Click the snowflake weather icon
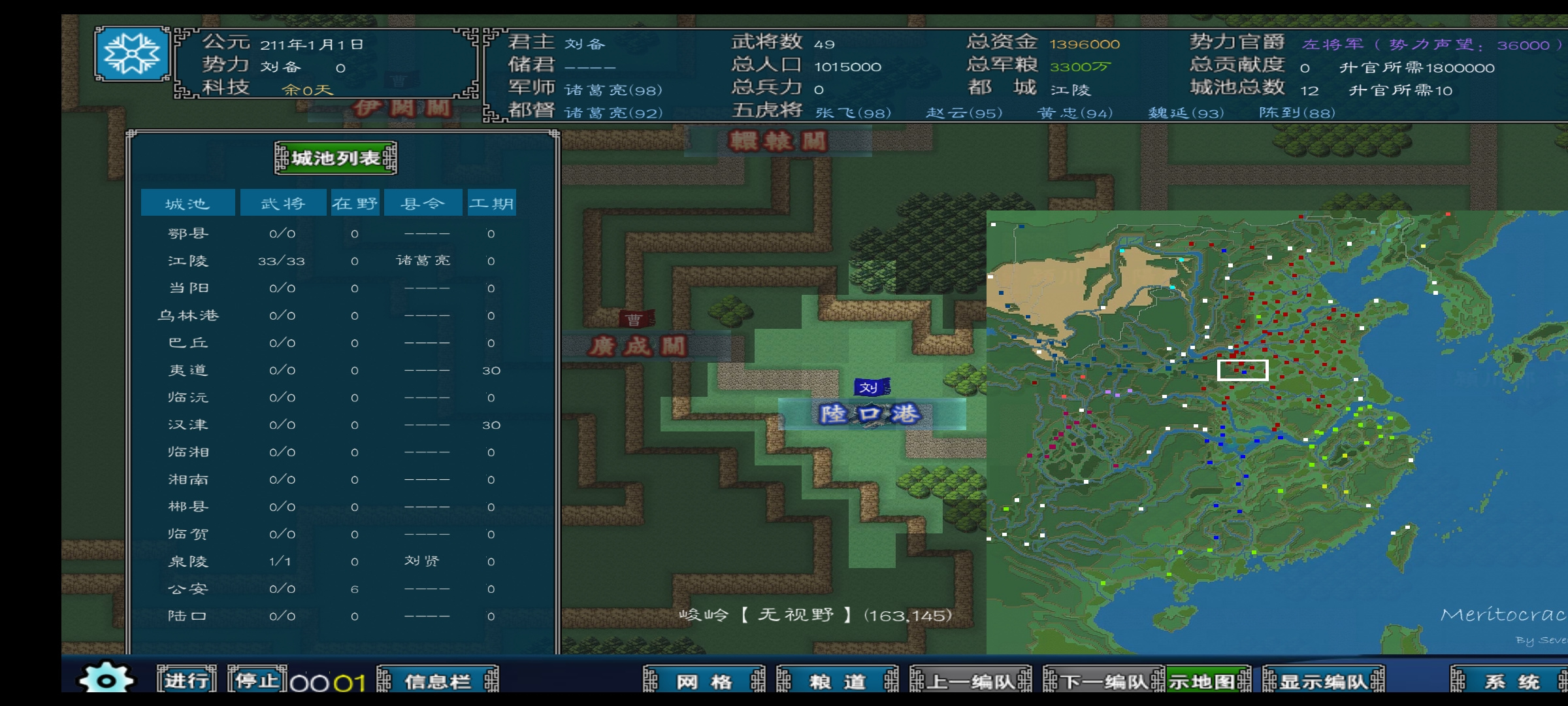The height and width of the screenshot is (706, 1568). pyautogui.click(x=133, y=54)
